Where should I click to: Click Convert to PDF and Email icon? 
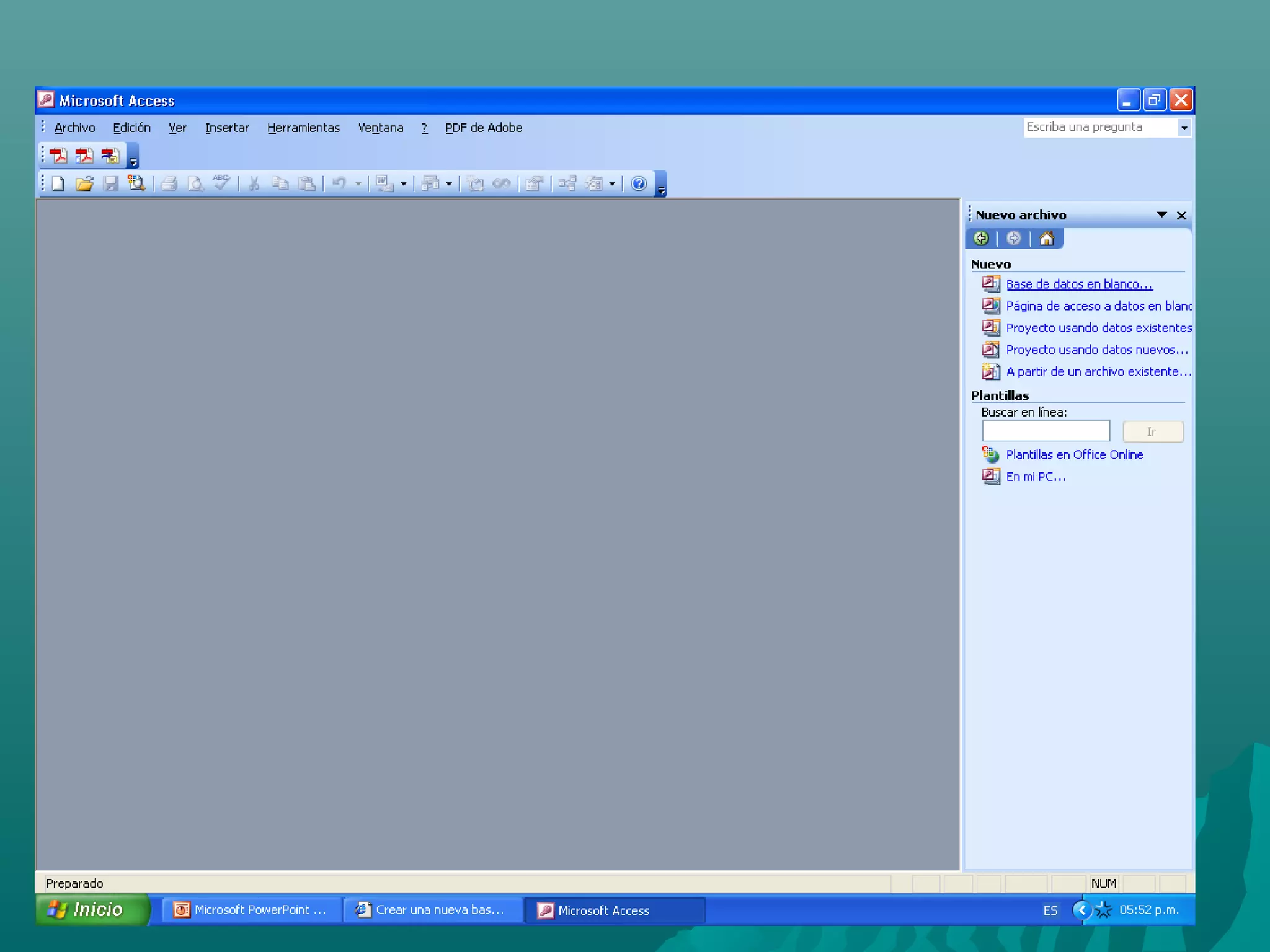pyautogui.click(x=85, y=156)
